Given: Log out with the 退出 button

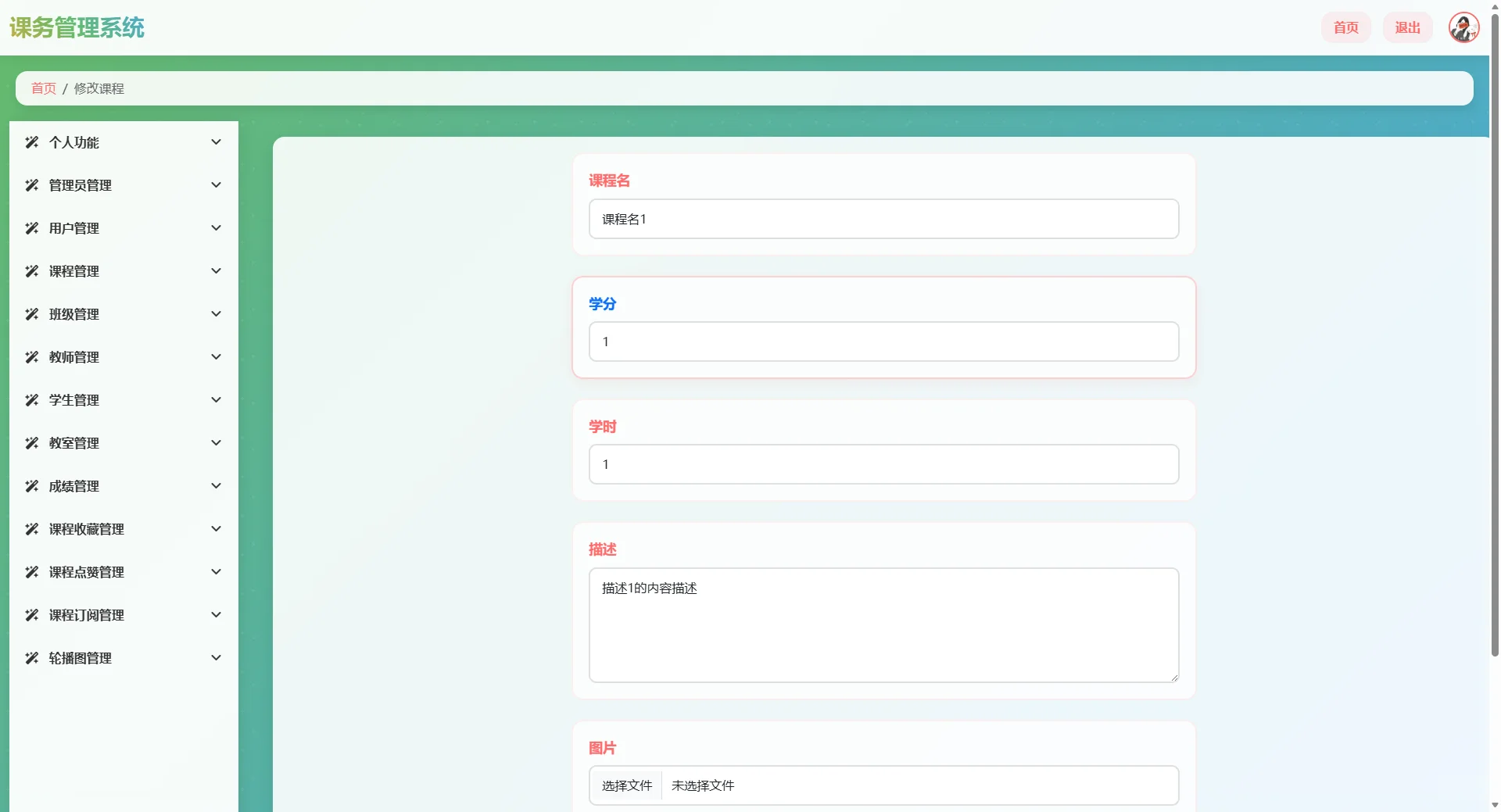Looking at the screenshot, I should (x=1407, y=27).
